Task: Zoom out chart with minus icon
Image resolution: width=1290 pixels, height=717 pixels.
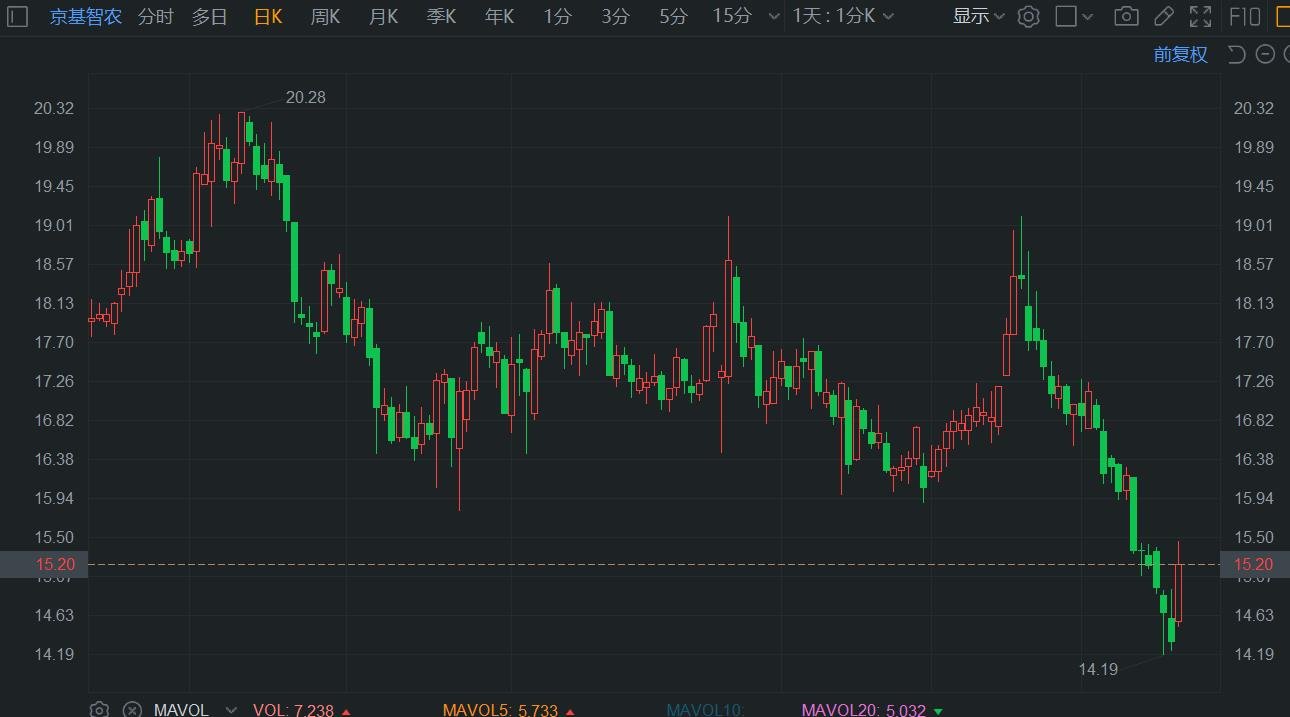Action: point(1265,54)
